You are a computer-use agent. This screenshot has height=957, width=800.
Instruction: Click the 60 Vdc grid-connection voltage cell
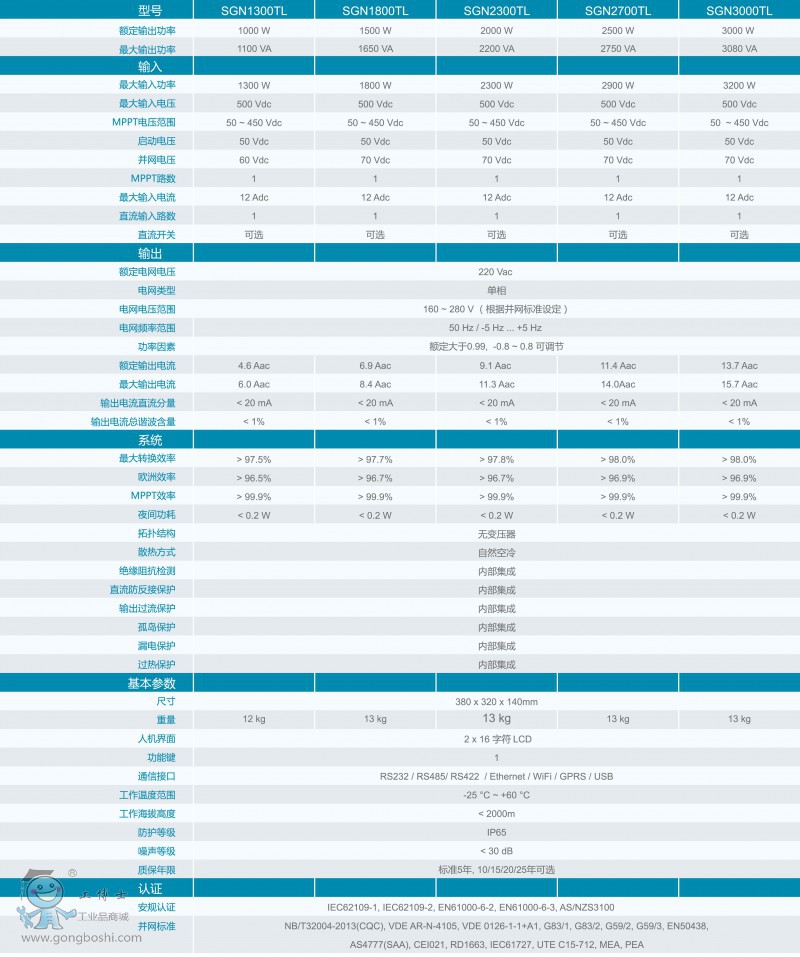(253, 160)
